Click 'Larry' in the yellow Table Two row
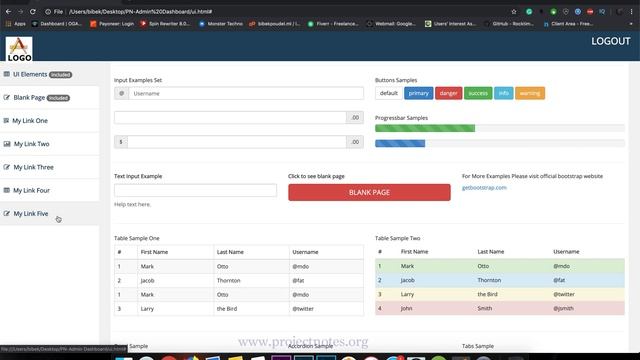 [x=407, y=294]
